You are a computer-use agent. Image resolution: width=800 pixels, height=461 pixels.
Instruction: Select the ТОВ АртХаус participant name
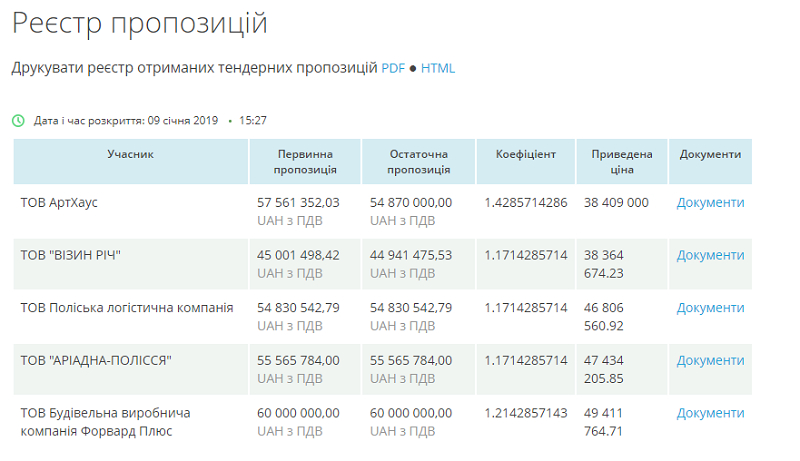point(60,202)
